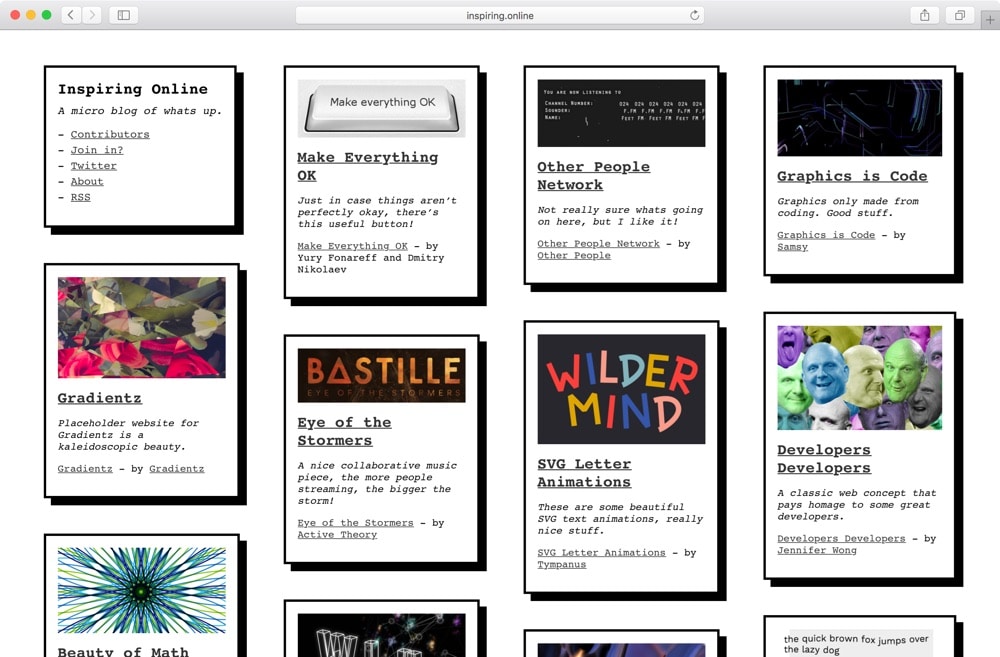Open the Contributors link
Screen dimensions: 1000x657
pyautogui.click(x=110, y=134)
